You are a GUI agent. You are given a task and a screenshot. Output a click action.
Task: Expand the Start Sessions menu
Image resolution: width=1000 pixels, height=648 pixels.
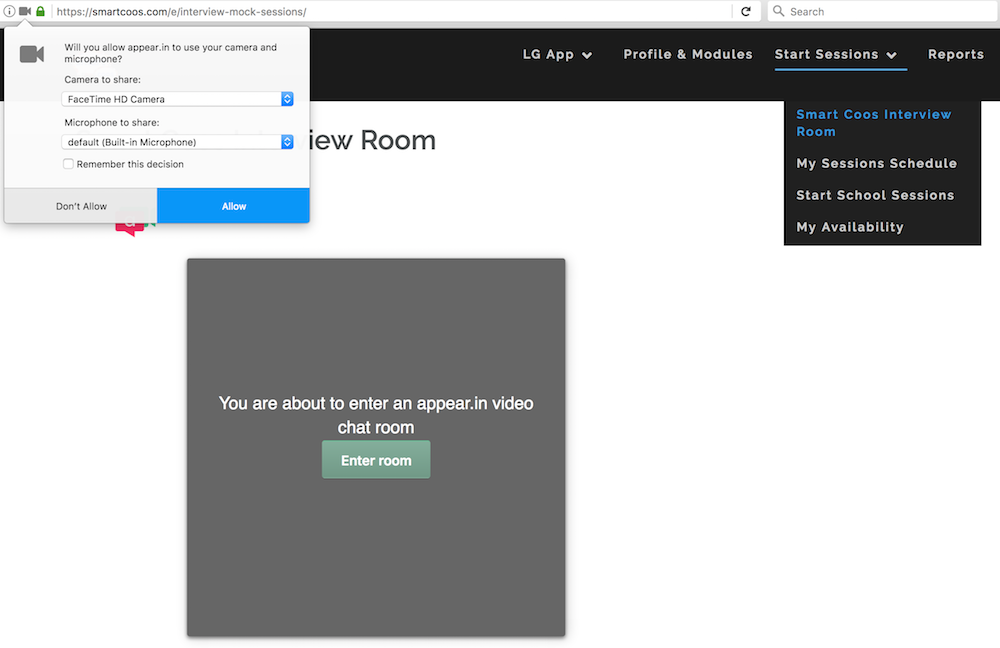836,55
